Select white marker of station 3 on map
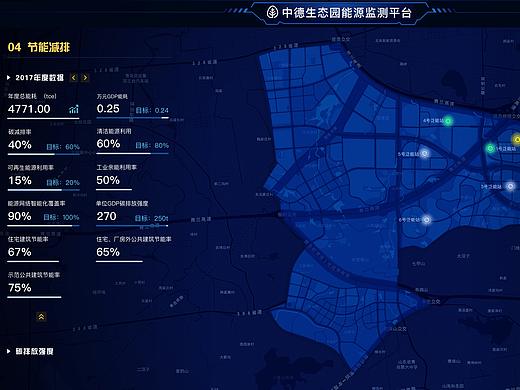Image resolution: width=520 pixels, height=390 pixels. (x=510, y=186)
